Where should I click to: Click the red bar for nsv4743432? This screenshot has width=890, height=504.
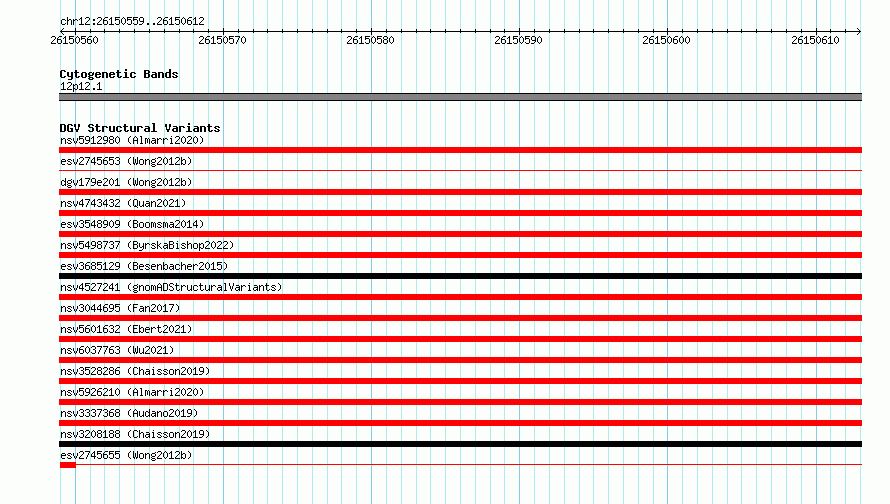coord(460,213)
